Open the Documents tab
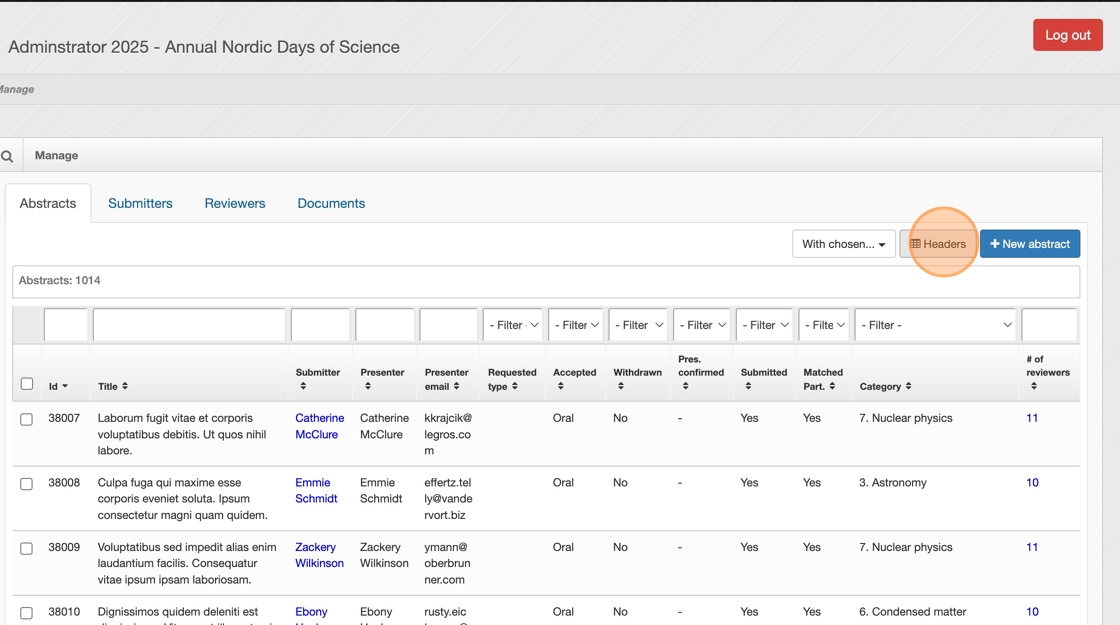This screenshot has width=1120, height=625. (331, 203)
